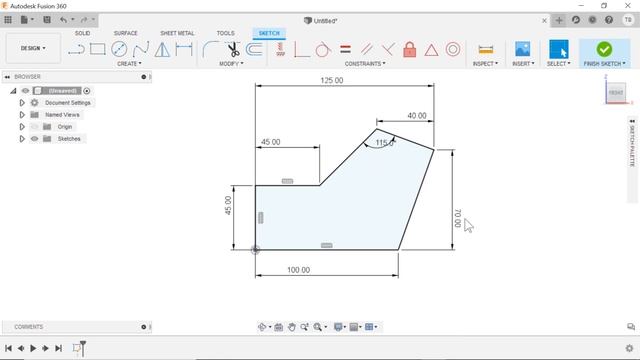Viewport: 640px width, 360px height.
Task: Jump to timeline end
Action: (x=58, y=348)
